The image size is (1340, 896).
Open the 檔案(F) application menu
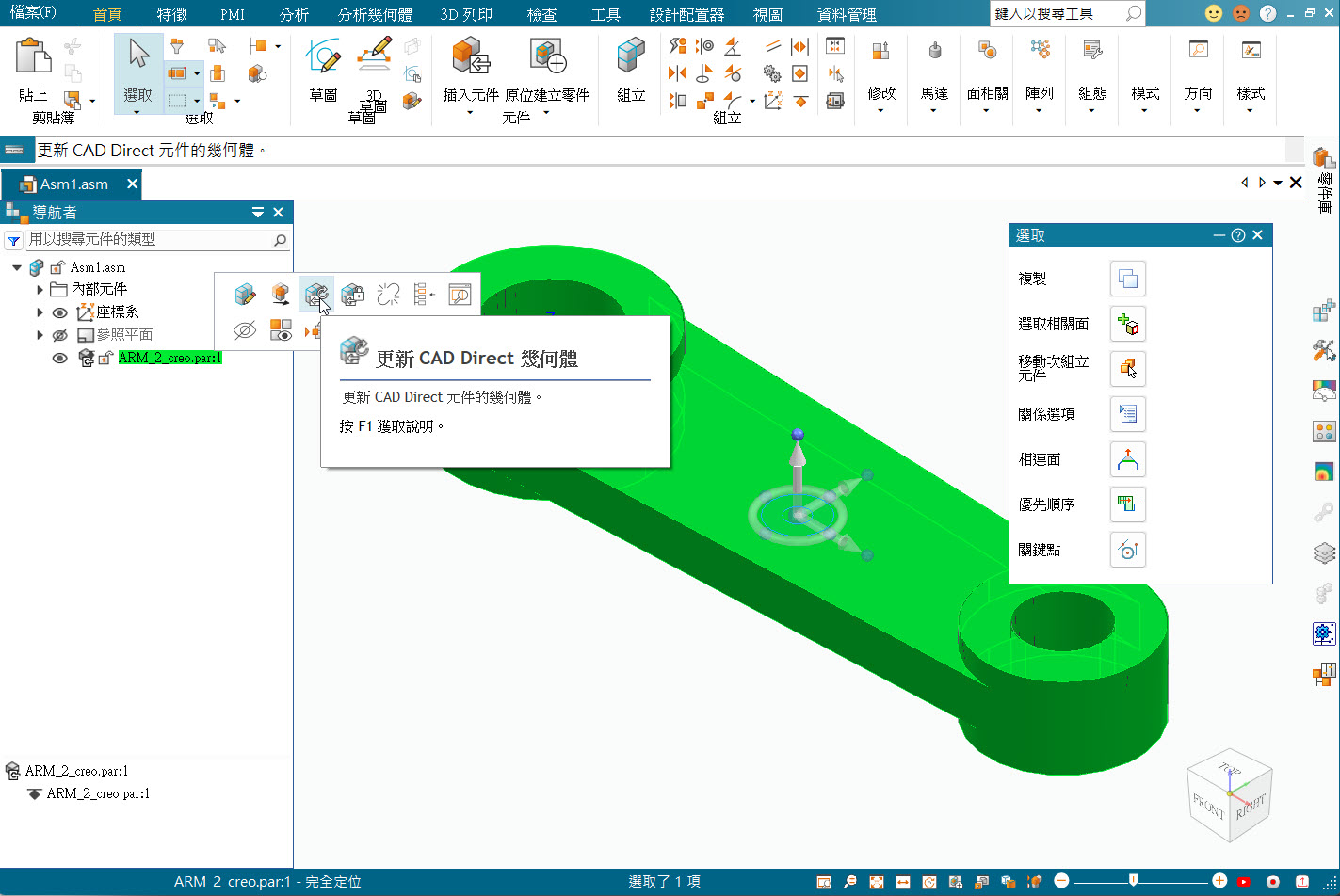(33, 13)
